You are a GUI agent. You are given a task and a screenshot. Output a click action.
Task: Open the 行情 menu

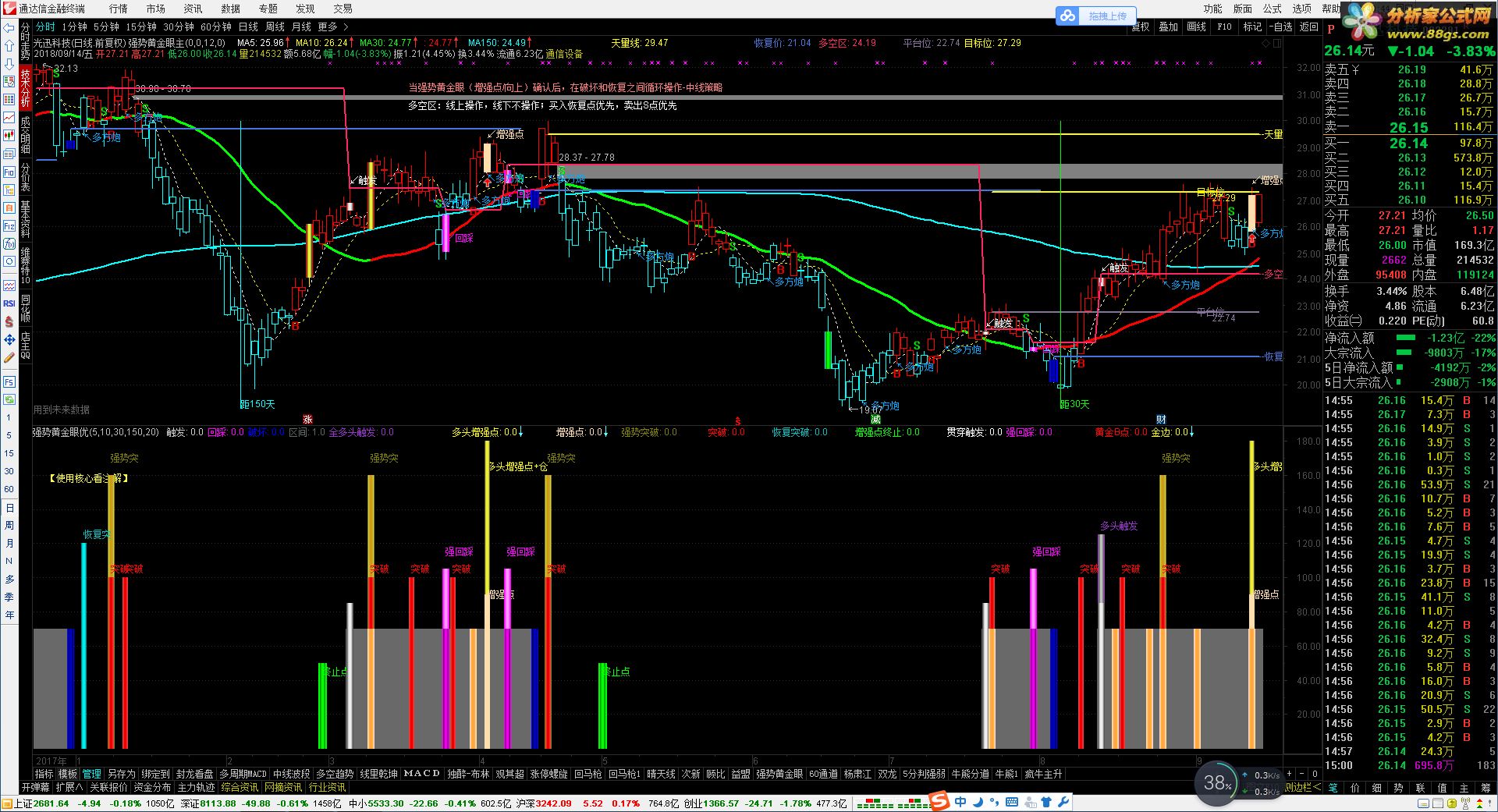(119, 9)
